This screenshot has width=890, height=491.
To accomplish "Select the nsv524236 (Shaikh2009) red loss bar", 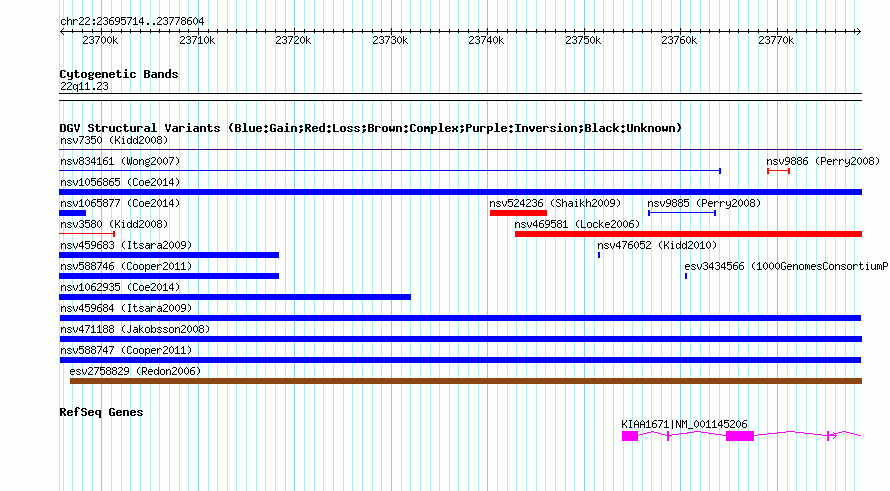I will (x=518, y=213).
